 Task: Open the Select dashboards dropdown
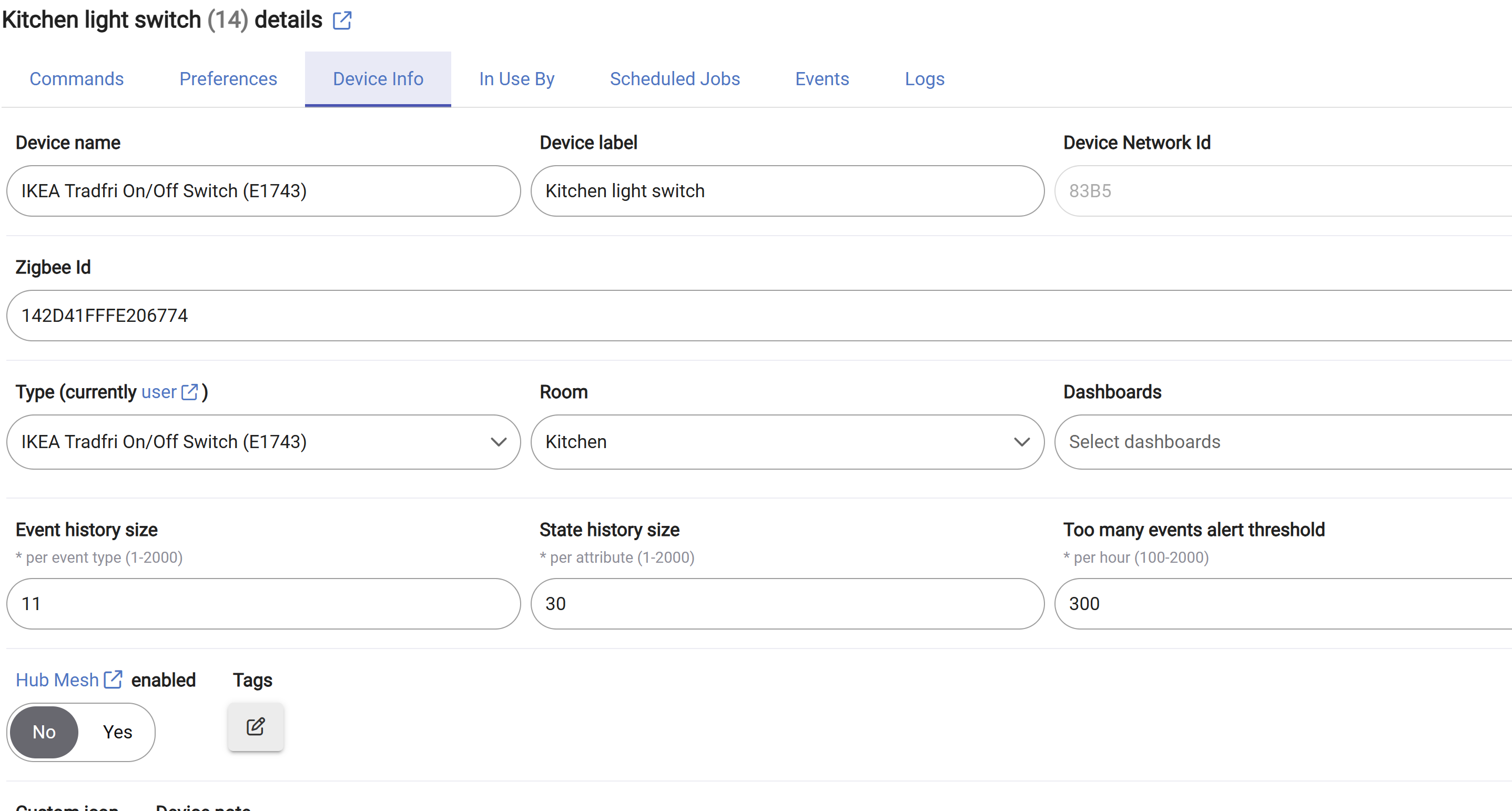(x=1283, y=442)
